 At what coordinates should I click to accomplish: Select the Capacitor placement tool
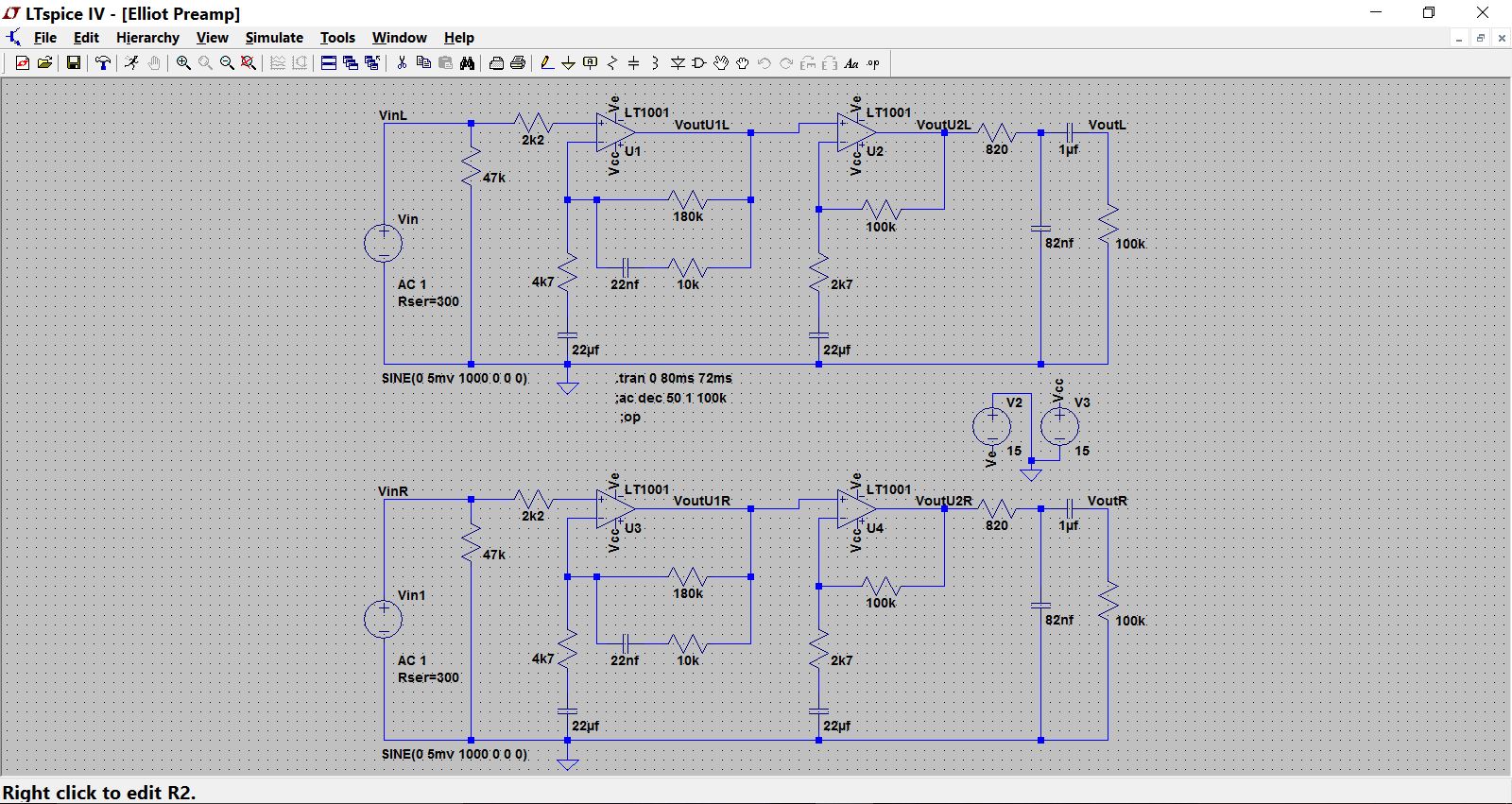pos(634,63)
